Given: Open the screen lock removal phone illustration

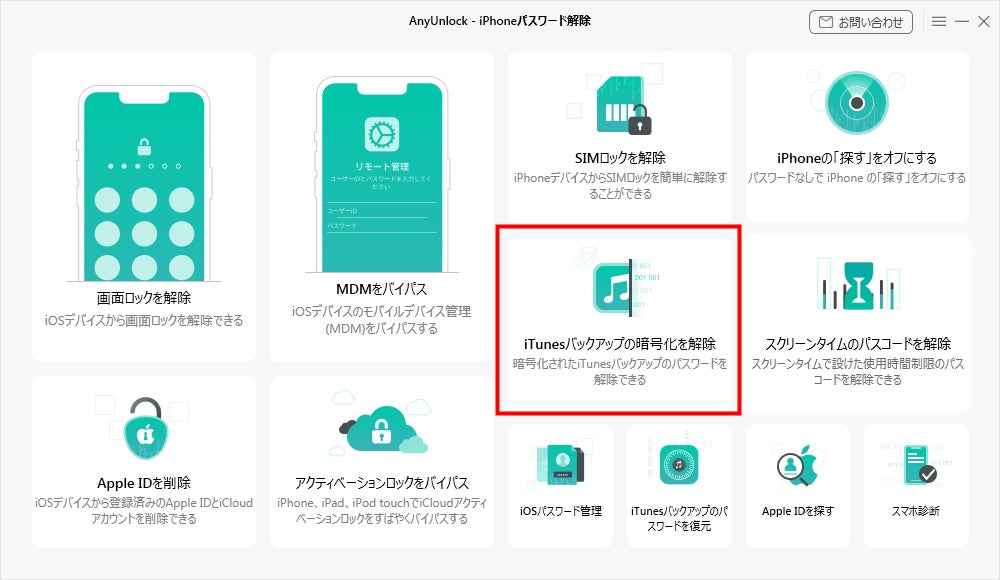Looking at the screenshot, I should coord(144,184).
